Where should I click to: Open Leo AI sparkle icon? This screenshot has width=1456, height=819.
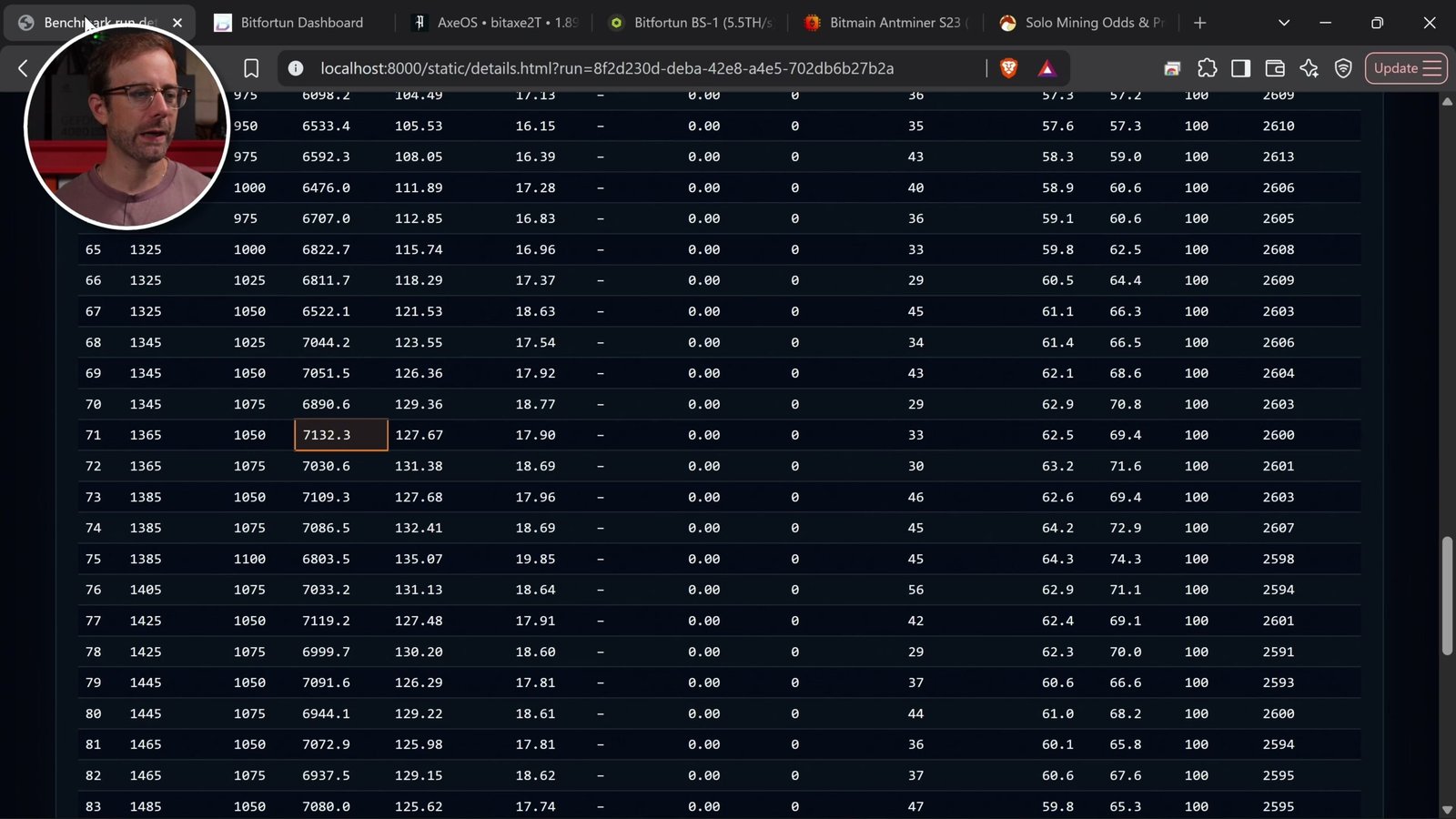pos(1309,68)
